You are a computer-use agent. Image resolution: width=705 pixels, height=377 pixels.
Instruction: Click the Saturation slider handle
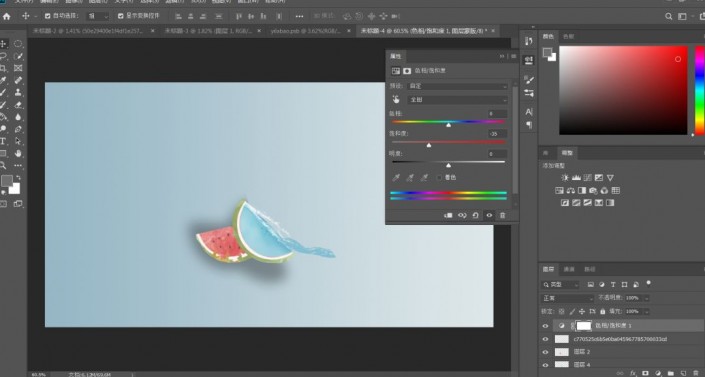[x=429, y=145]
